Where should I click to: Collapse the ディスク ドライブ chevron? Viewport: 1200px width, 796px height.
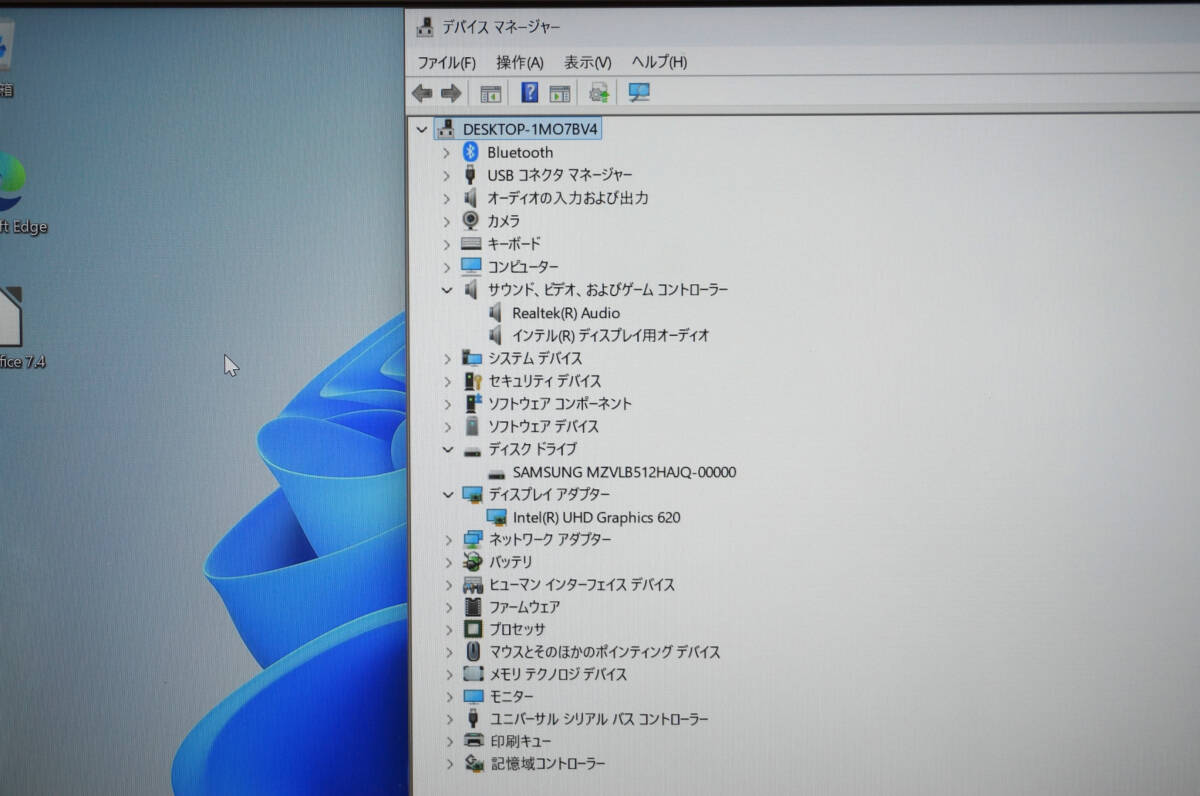coord(447,450)
